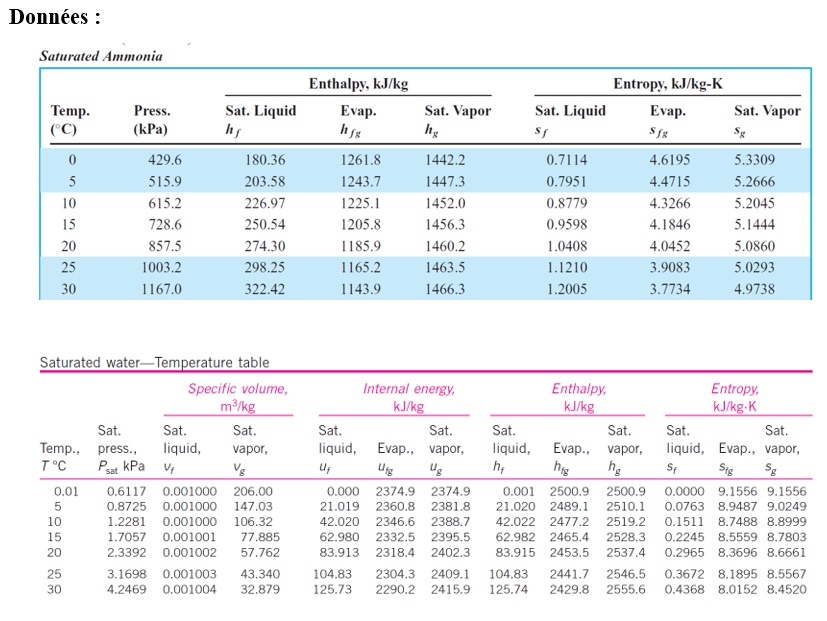Select the "Saturated Ammonia" table title
Viewport: 827px width, 621px height.
100,56
